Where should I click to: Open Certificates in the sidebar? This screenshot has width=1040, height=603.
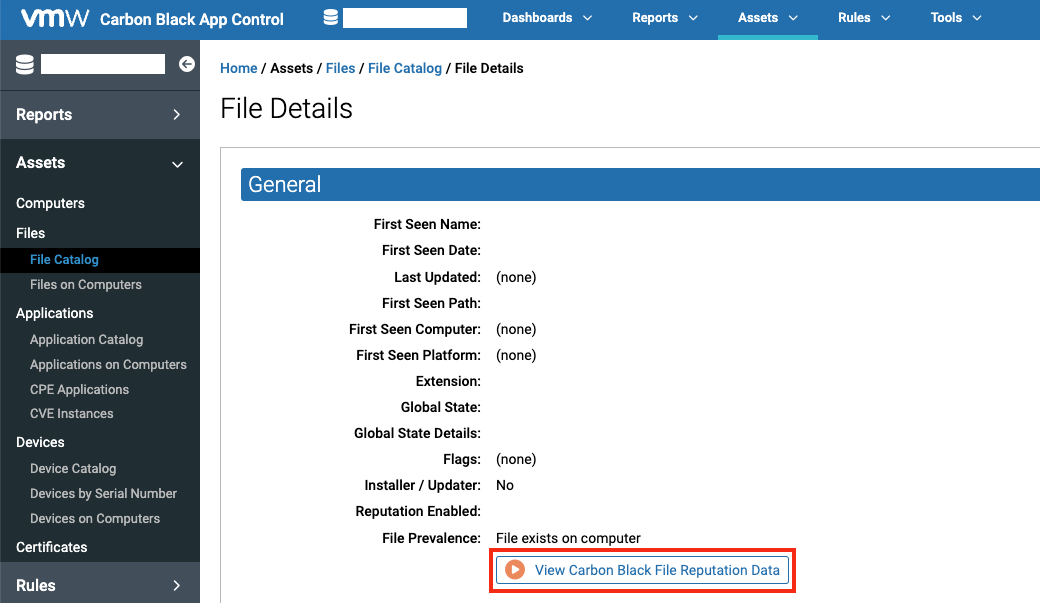coord(52,547)
